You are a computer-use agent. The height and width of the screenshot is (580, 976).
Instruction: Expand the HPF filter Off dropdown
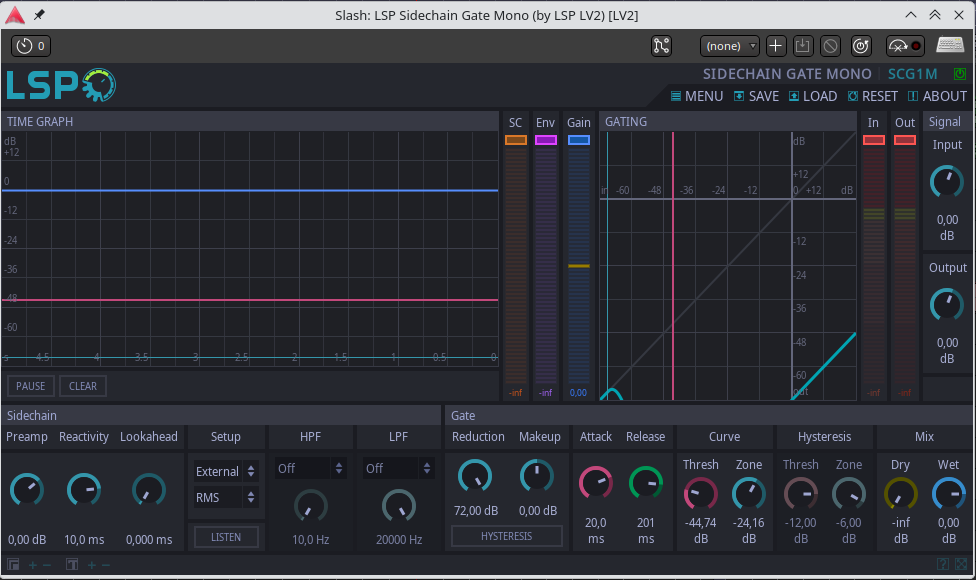pyautogui.click(x=311, y=468)
